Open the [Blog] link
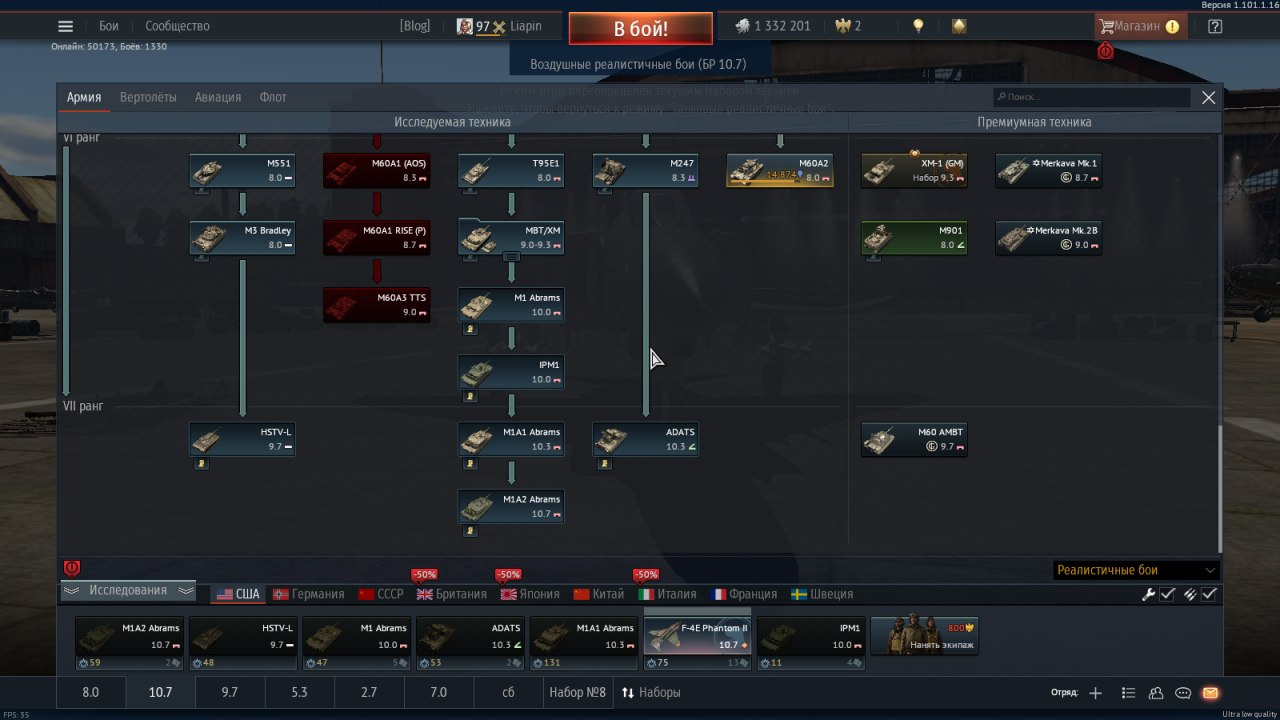 tap(415, 26)
